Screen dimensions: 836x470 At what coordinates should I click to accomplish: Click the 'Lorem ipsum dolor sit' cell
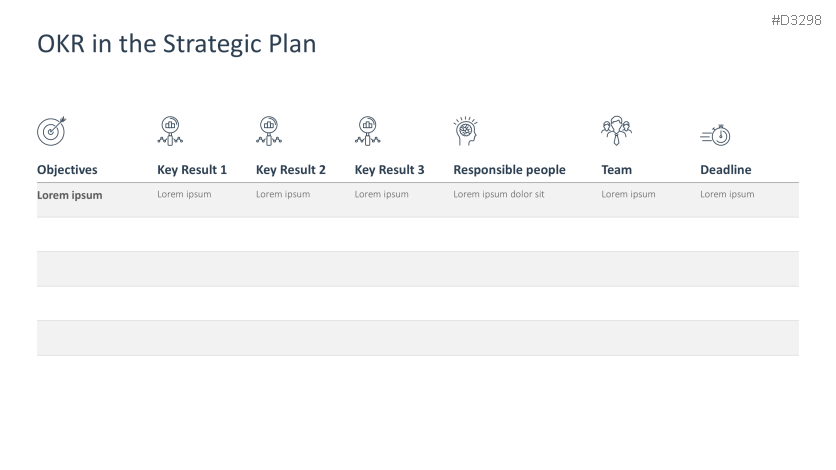click(498, 194)
